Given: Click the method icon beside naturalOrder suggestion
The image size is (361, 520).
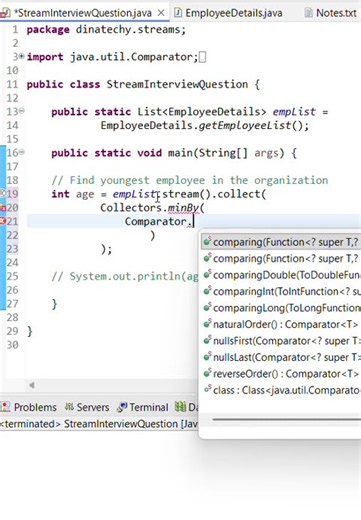Looking at the screenshot, I should 208,323.
